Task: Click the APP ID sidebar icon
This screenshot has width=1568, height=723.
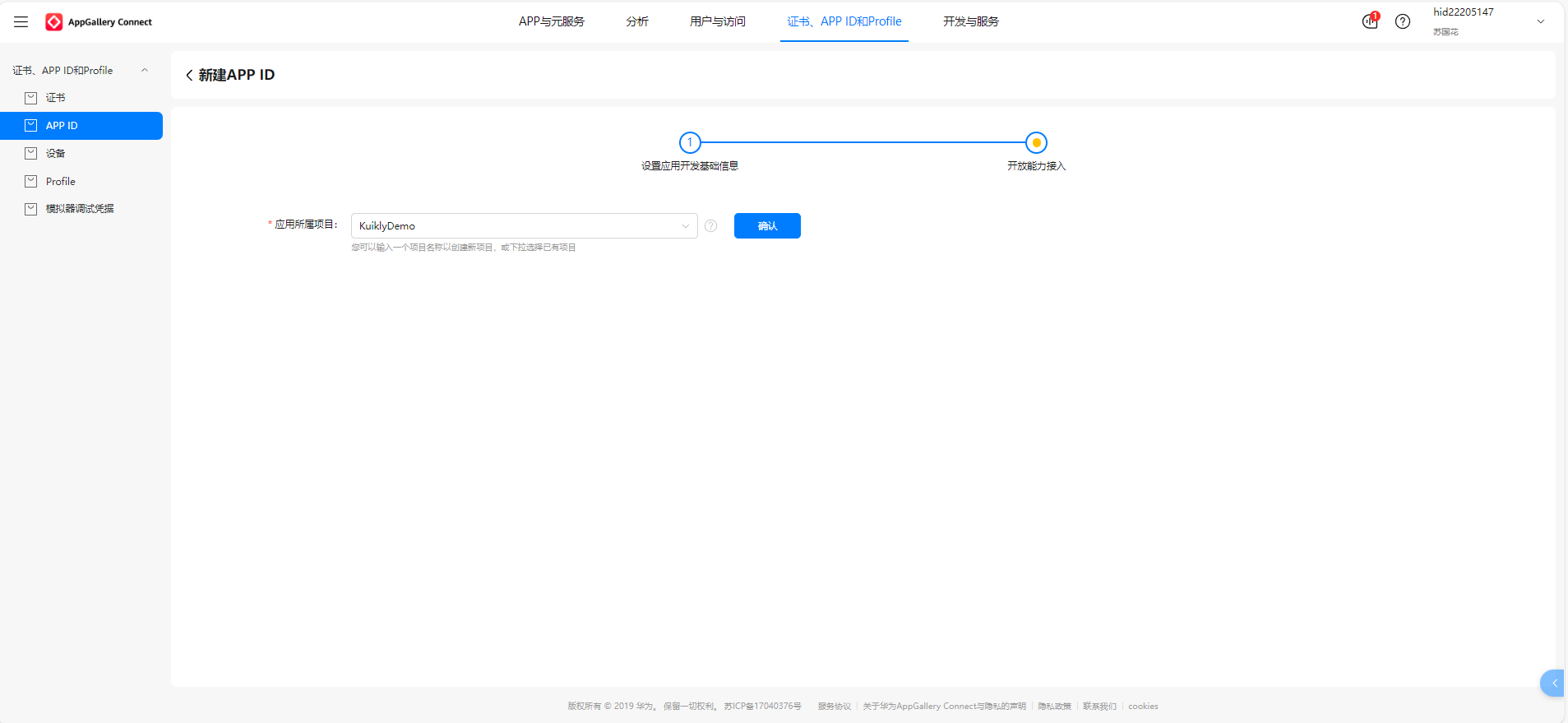Action: [x=31, y=126]
